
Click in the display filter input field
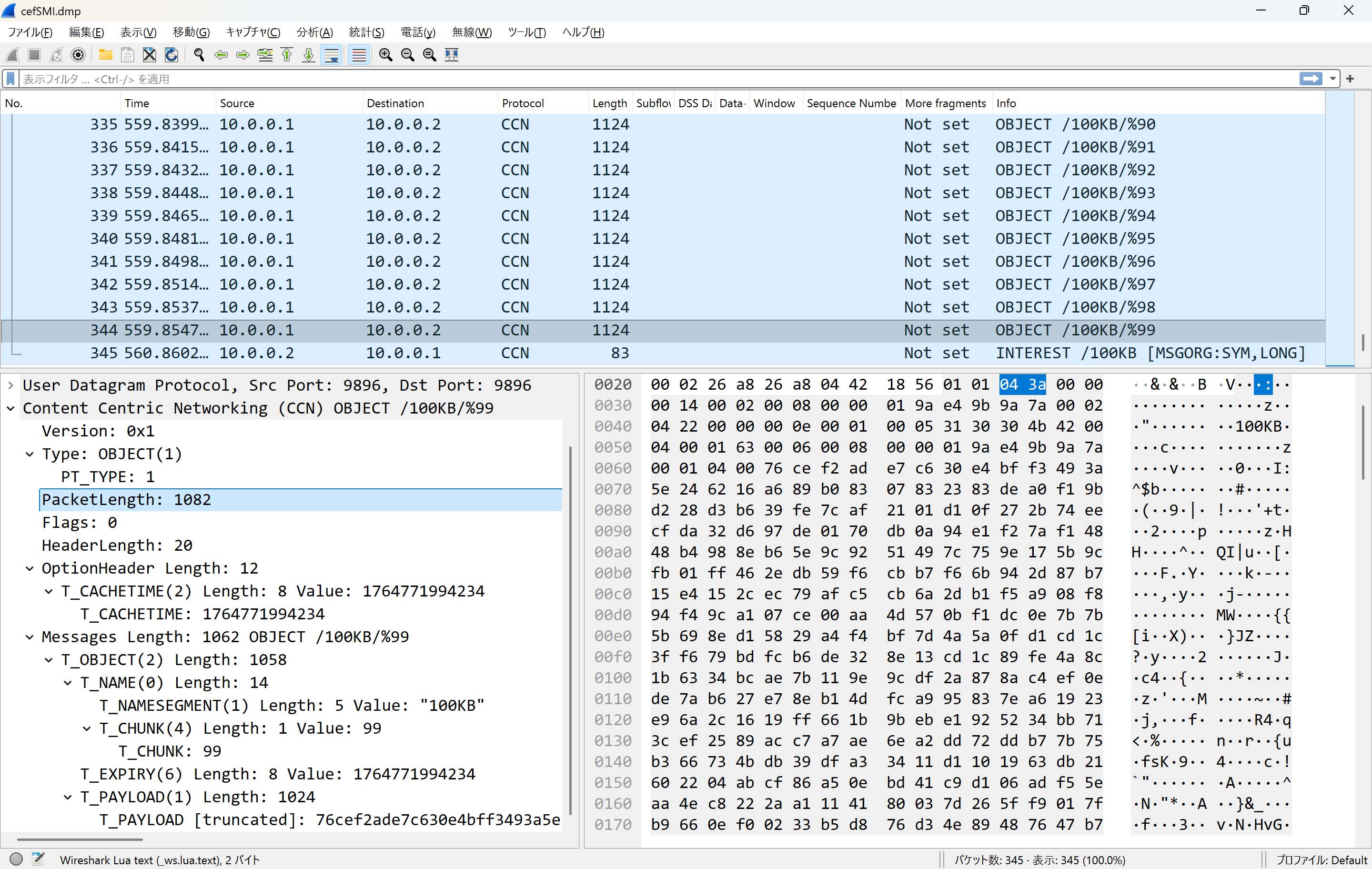tap(627, 79)
